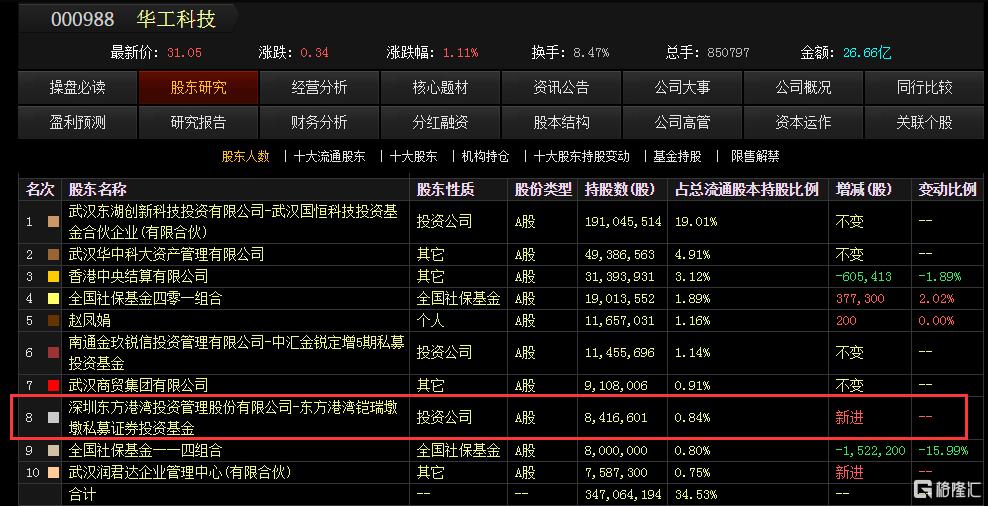Open the 资本运作 section
The width and height of the screenshot is (988, 506).
[803, 122]
